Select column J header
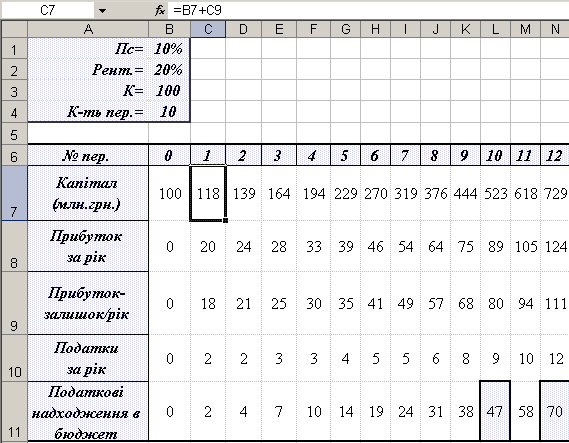The image size is (569, 443). [435, 29]
